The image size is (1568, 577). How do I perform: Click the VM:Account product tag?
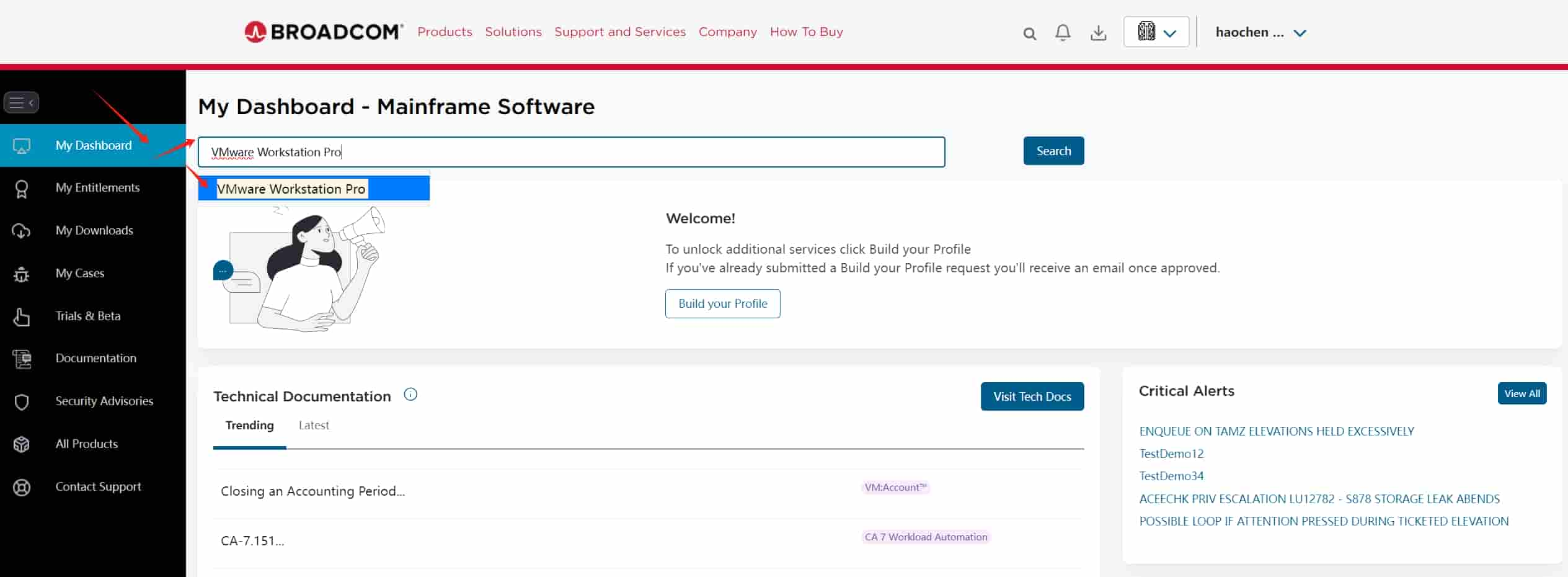pos(895,487)
